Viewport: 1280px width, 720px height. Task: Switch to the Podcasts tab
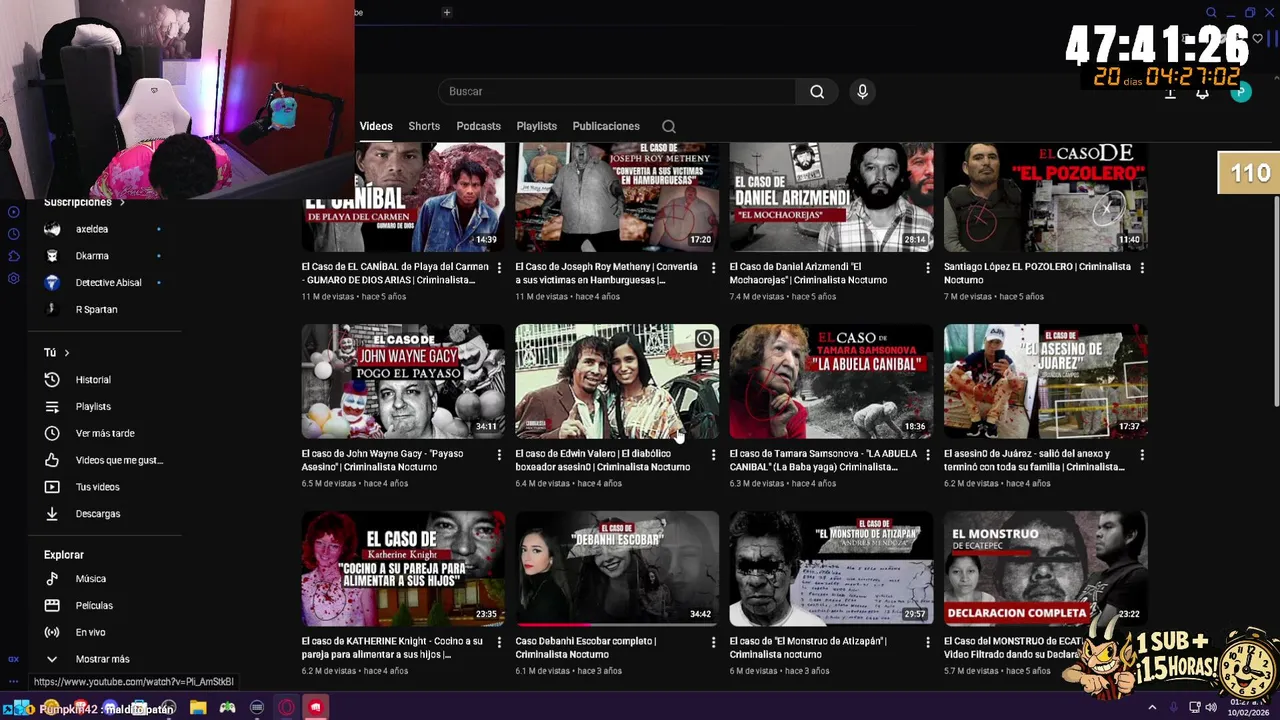click(x=478, y=126)
